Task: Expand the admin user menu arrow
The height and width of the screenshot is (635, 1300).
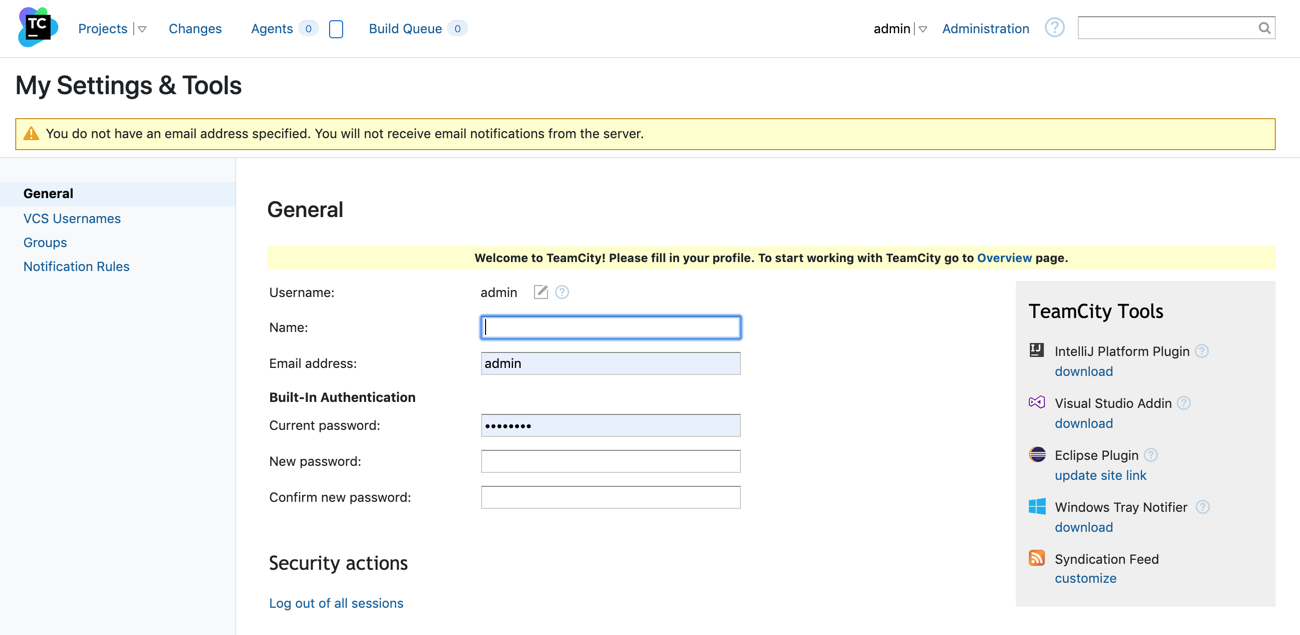Action: click(922, 29)
